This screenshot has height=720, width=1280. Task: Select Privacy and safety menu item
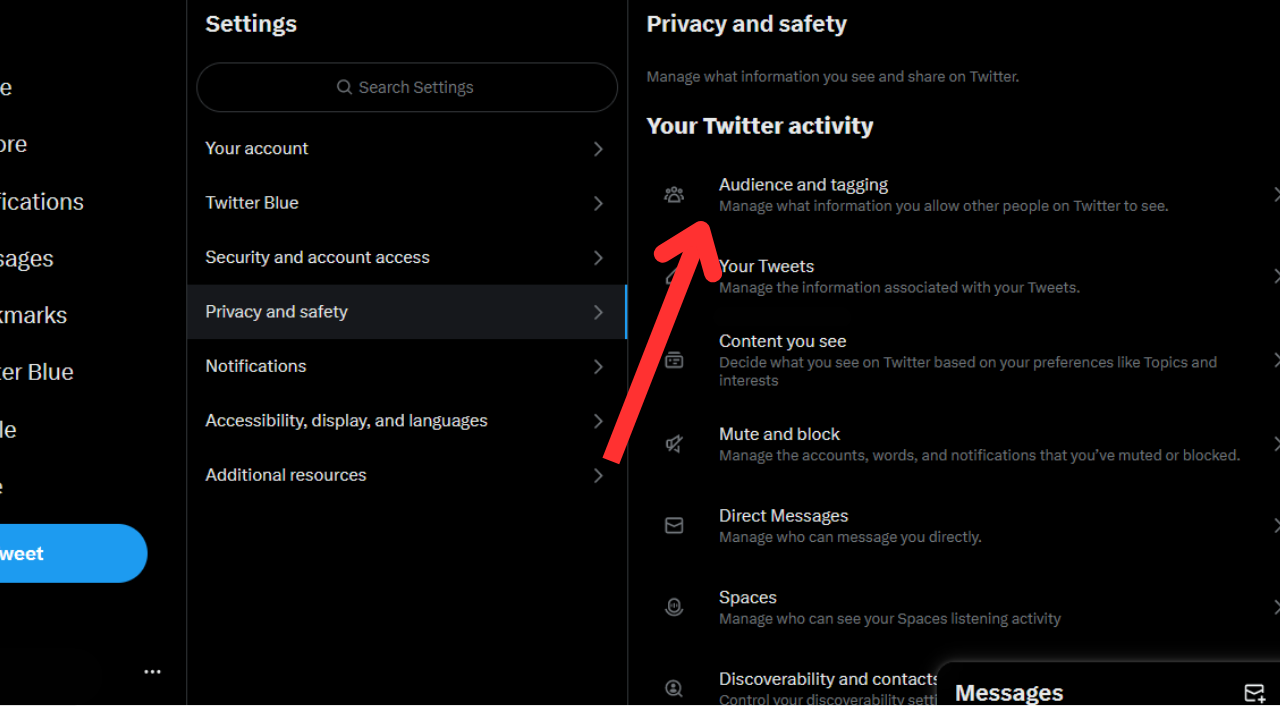407,312
